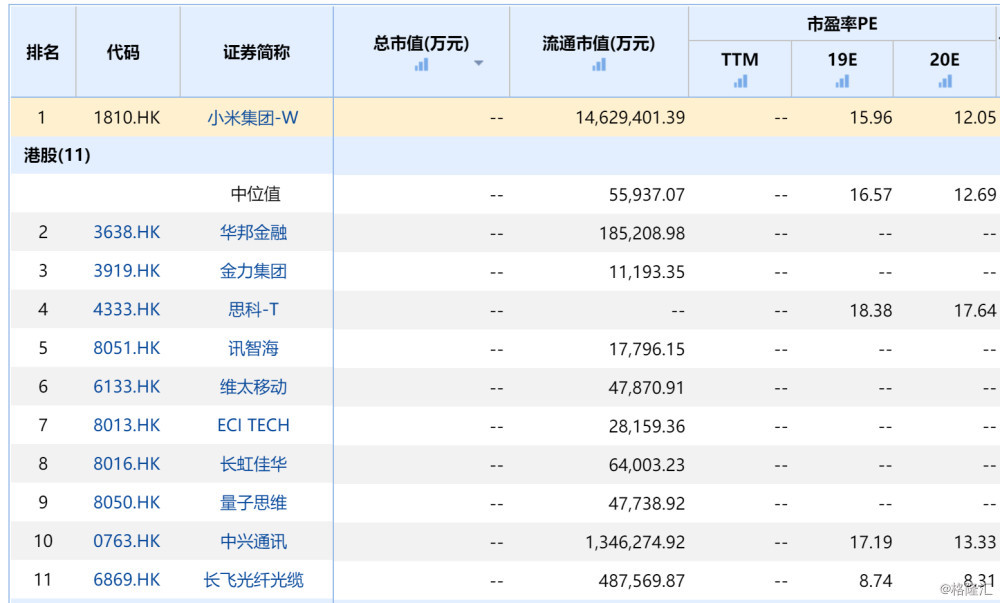Screen dimensions: 1000x603
Task: Open sort dropdown arrow in 总市值 header
Action: [x=478, y=63]
